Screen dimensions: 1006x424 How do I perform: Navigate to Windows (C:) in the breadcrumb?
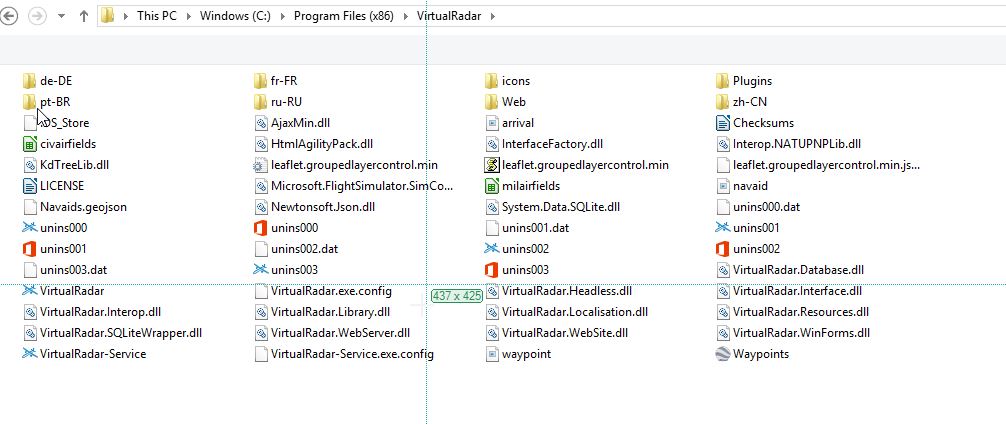(237, 16)
